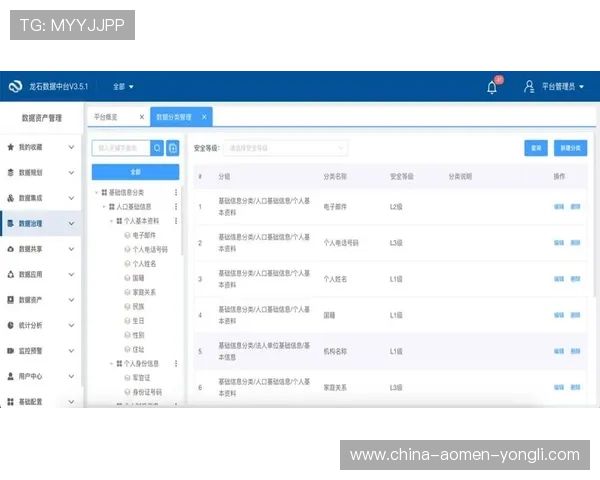Select 个人电话号码 in the category tree
The image size is (600, 480).
point(150,250)
